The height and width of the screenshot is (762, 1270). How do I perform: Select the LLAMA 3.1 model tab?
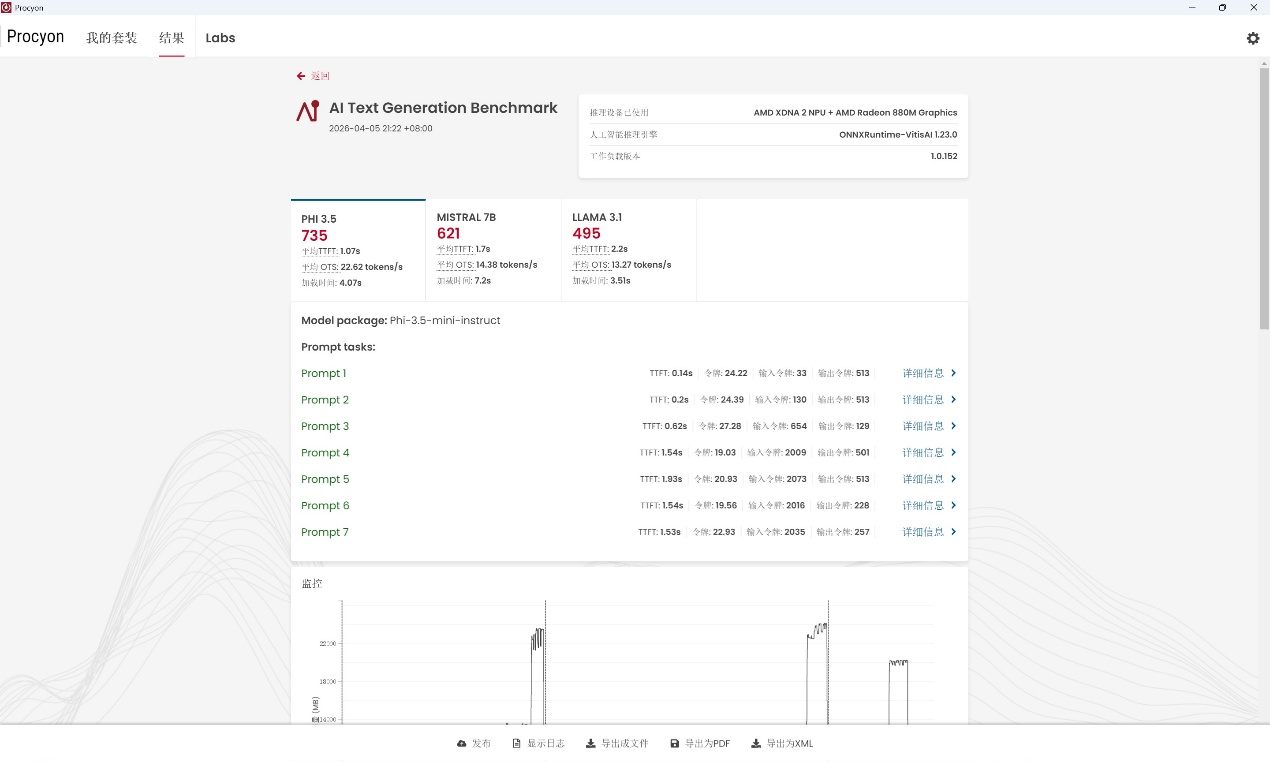(629, 250)
